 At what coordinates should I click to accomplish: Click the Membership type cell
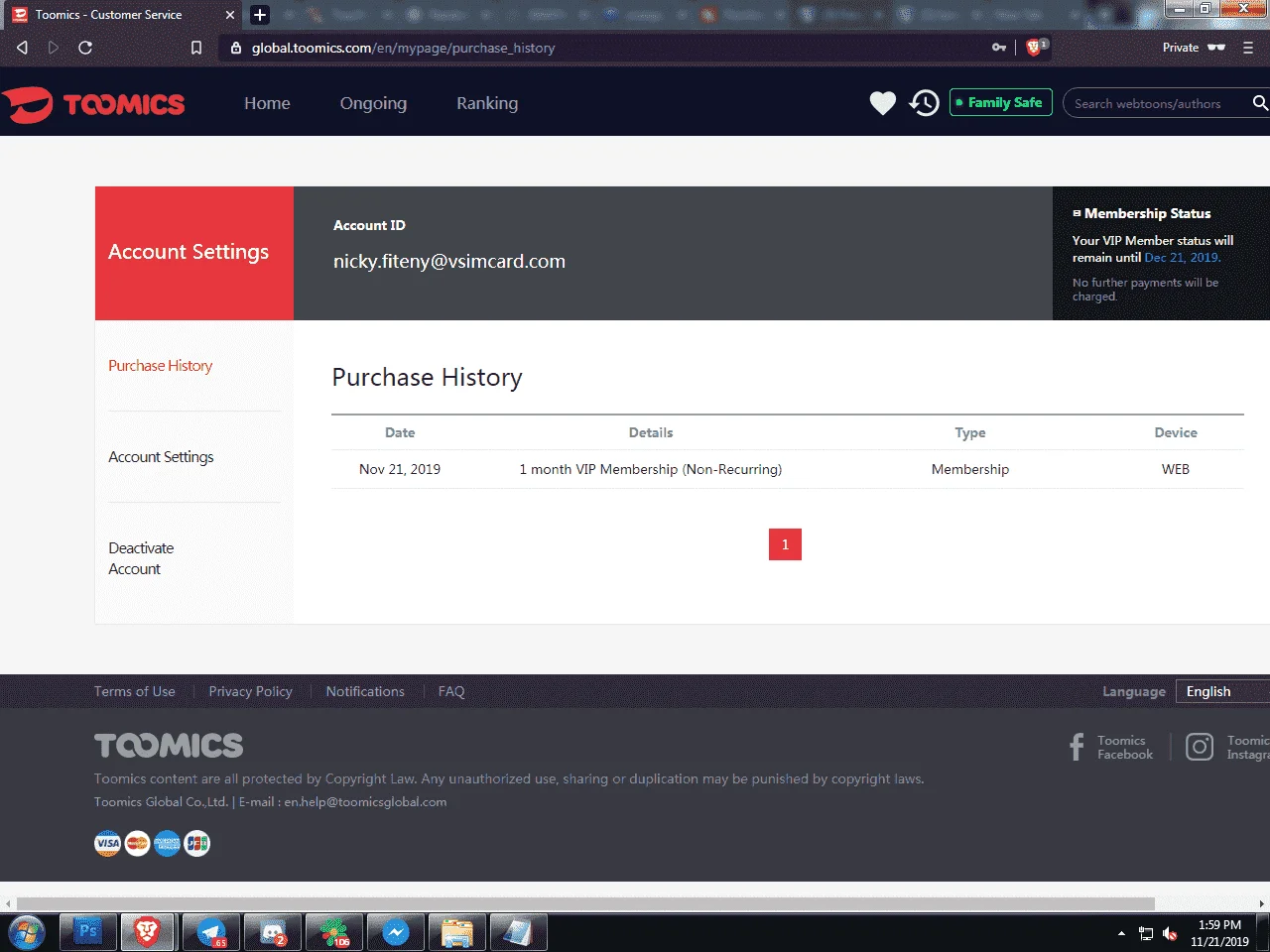pyautogui.click(x=970, y=469)
